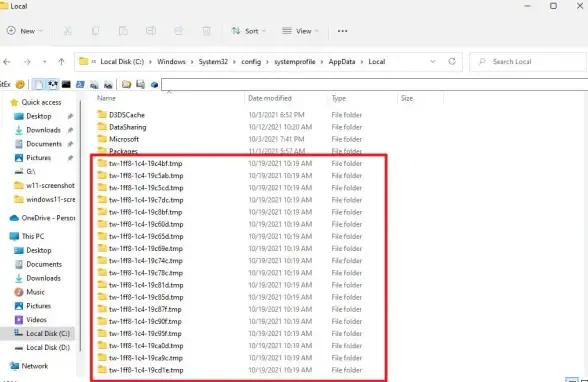Expand chevron after System32 breadcrumb
Screen dimensions: 588x382
pyautogui.click(x=234, y=62)
